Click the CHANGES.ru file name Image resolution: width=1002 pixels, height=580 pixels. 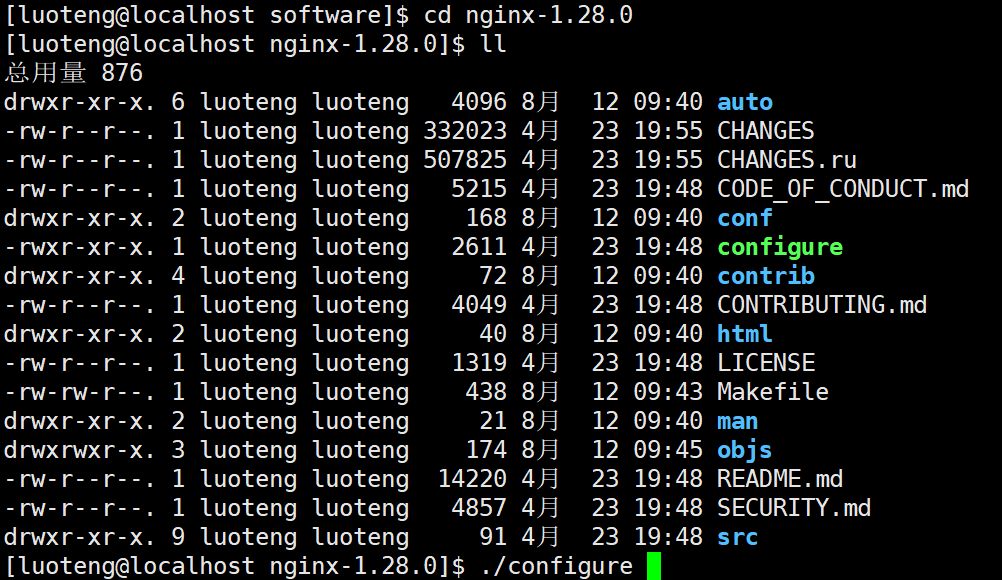[x=786, y=160]
